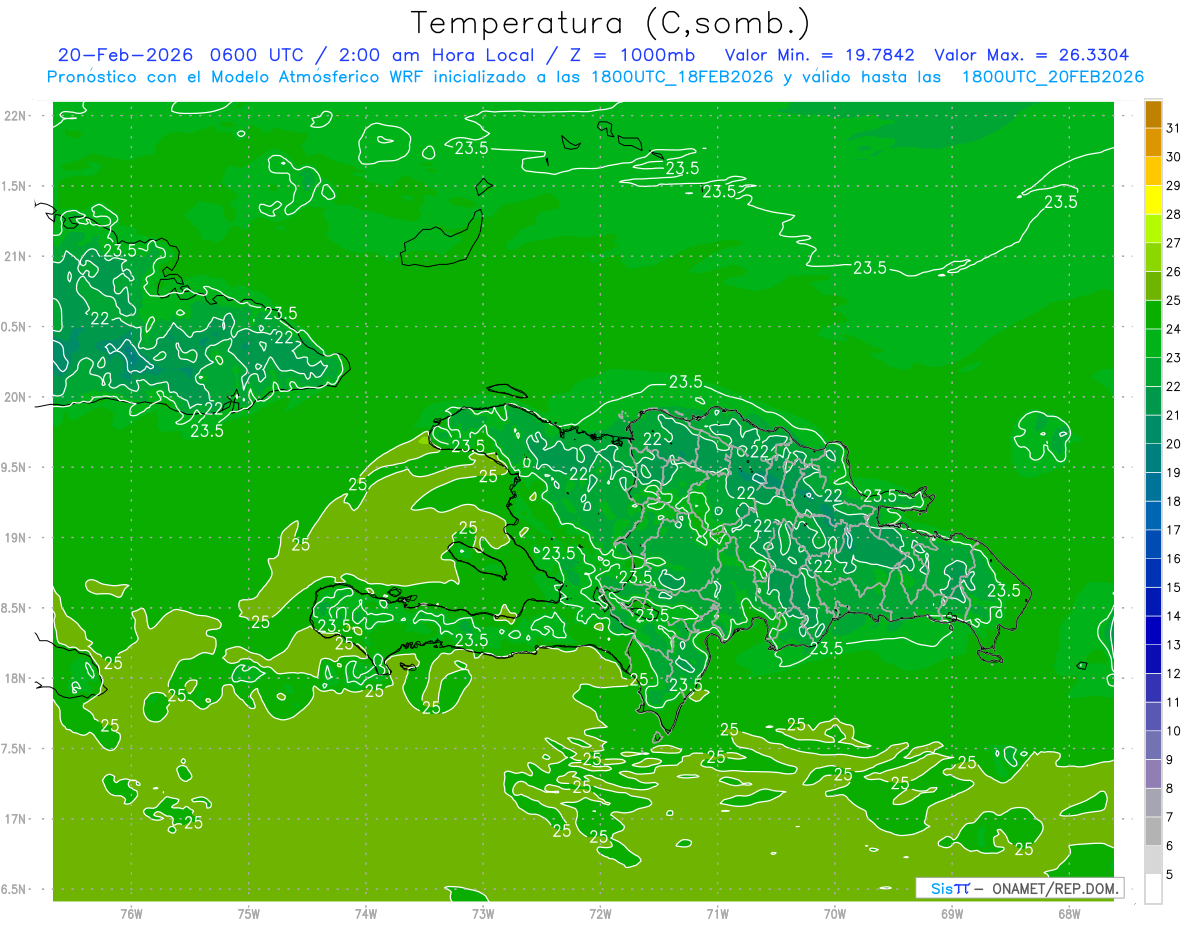Click the '1800UTC_20FEB2026' valid-until time text

[x=1052, y=77]
